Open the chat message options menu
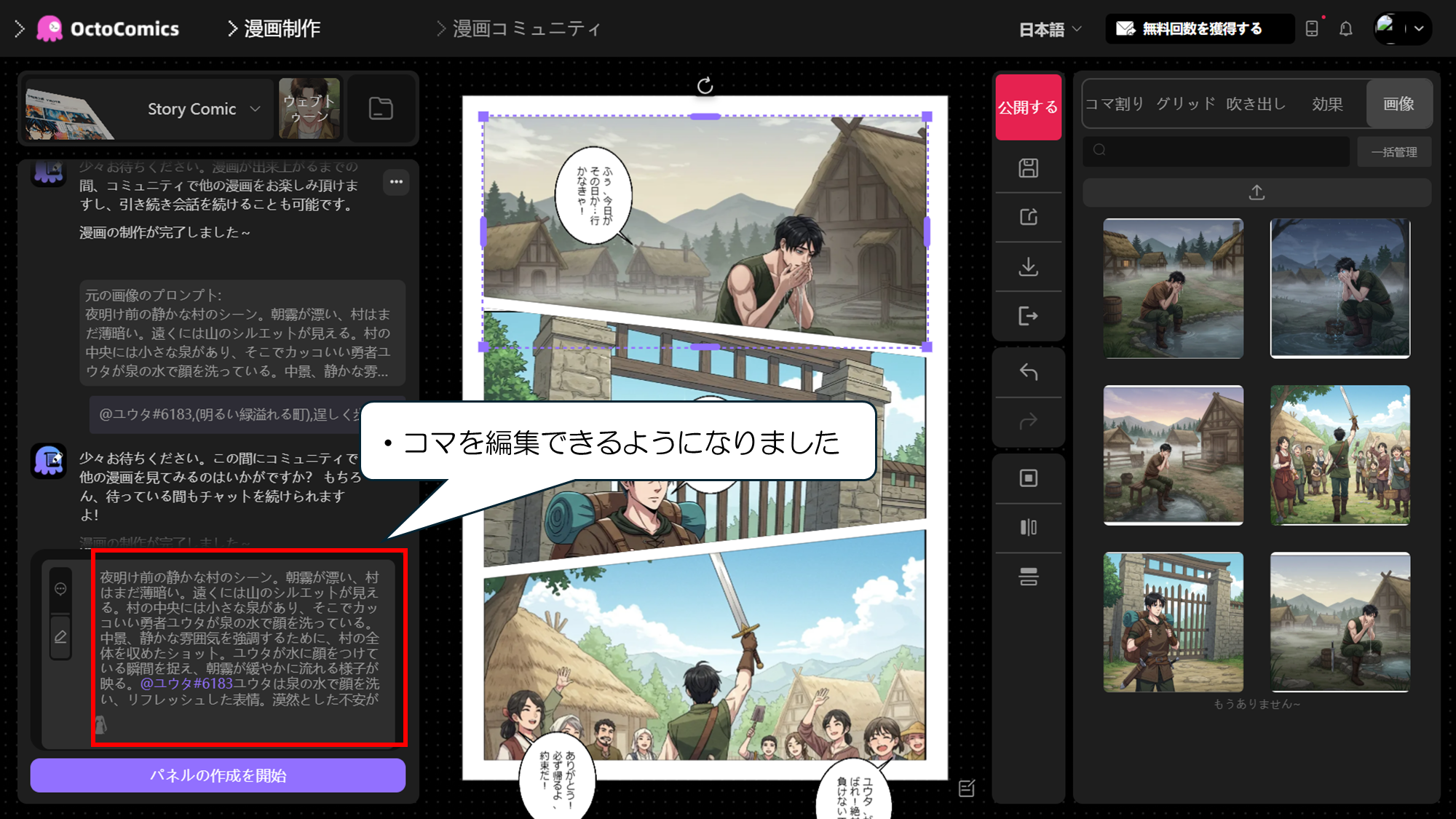The height and width of the screenshot is (819, 1456). [396, 182]
